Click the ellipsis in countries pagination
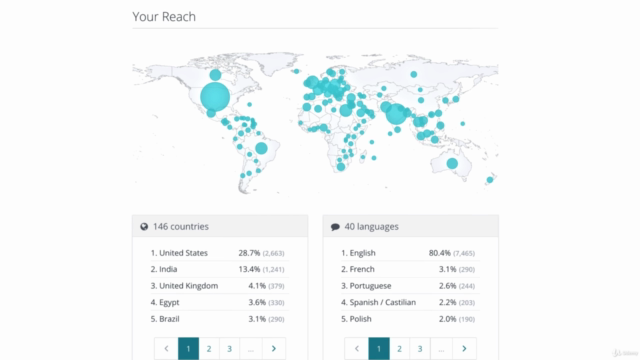The image size is (640, 360). [251, 349]
